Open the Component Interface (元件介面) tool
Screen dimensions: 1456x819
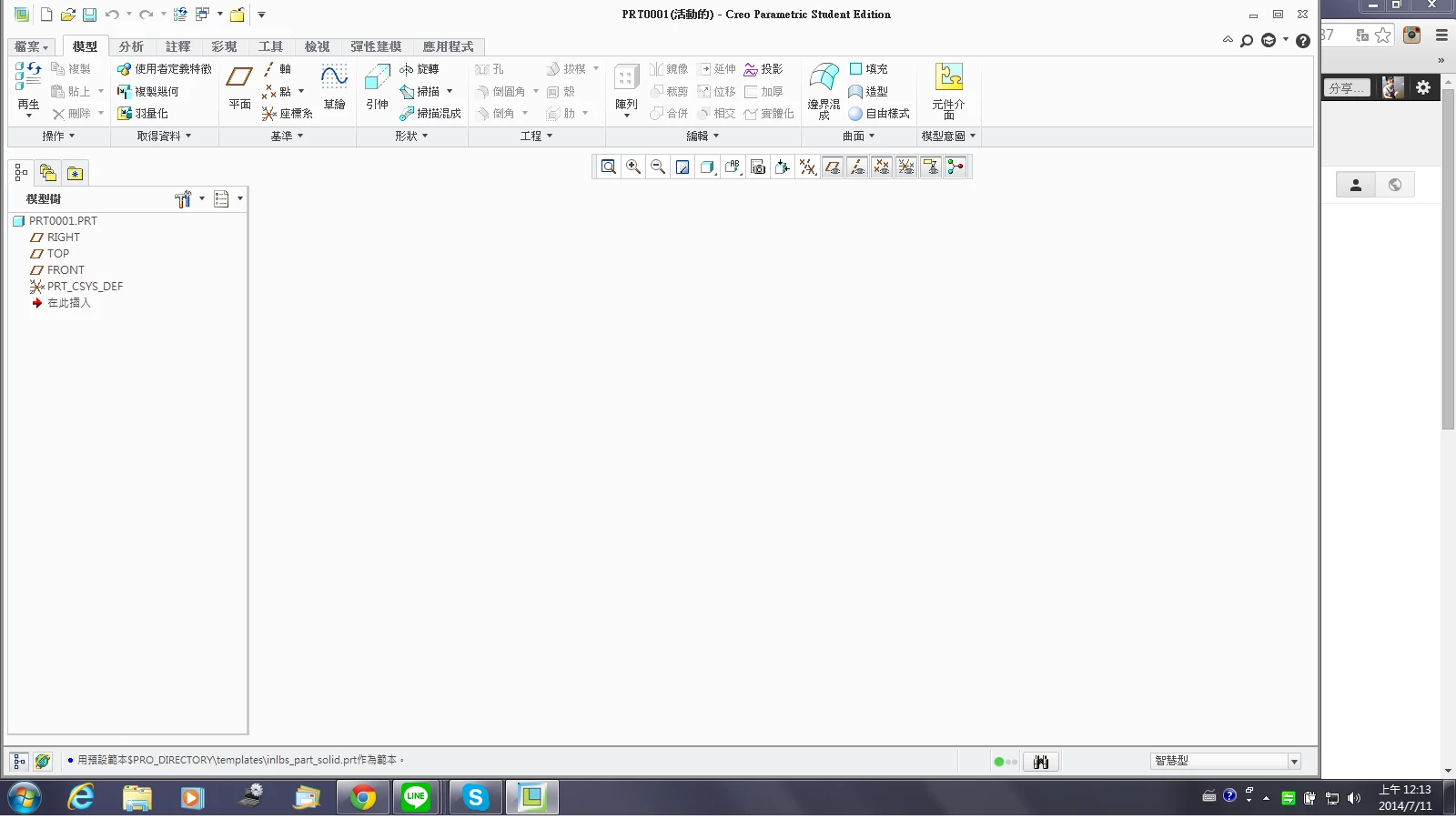[x=949, y=90]
